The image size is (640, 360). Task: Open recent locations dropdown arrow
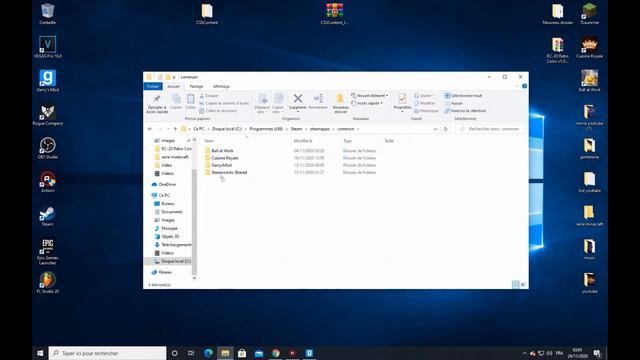168,129
